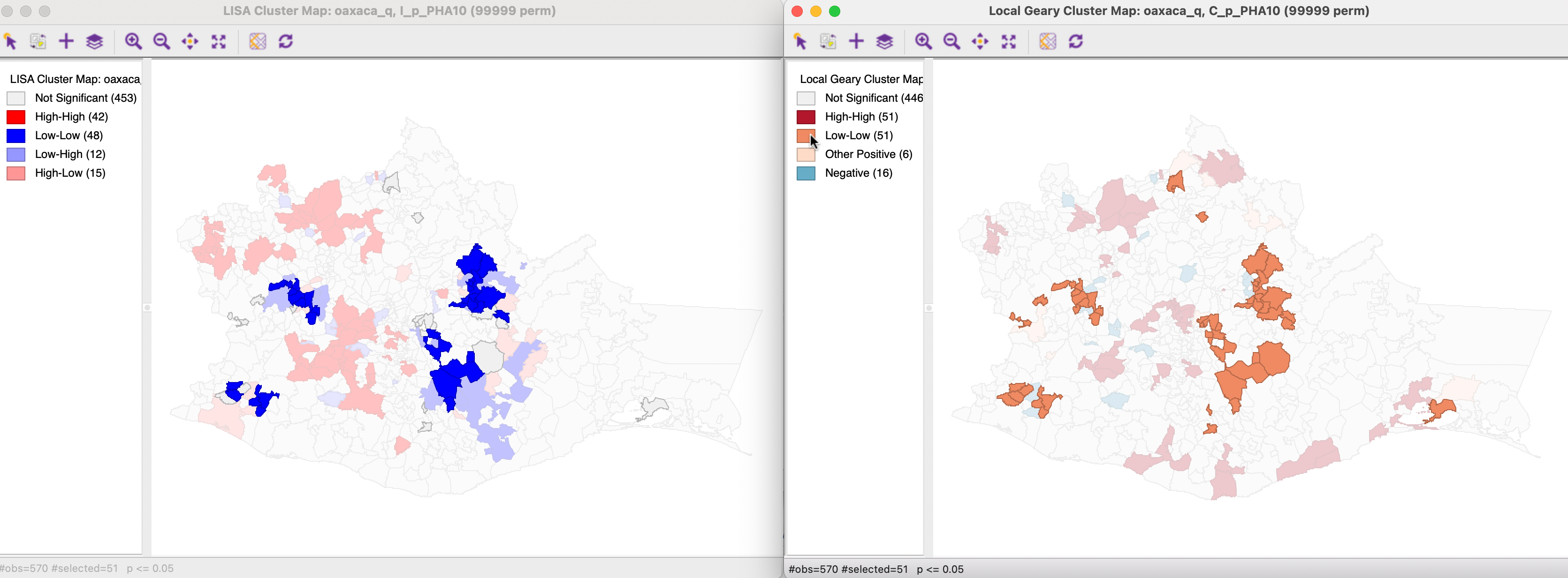The image size is (1568, 578).
Task: Click add layer plus icon in Local Geary window
Action: (x=856, y=41)
